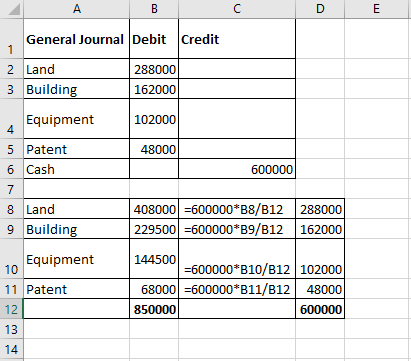This screenshot has width=411, height=361.
Task: Click the 'Credit' header cell
Action: coord(237,39)
